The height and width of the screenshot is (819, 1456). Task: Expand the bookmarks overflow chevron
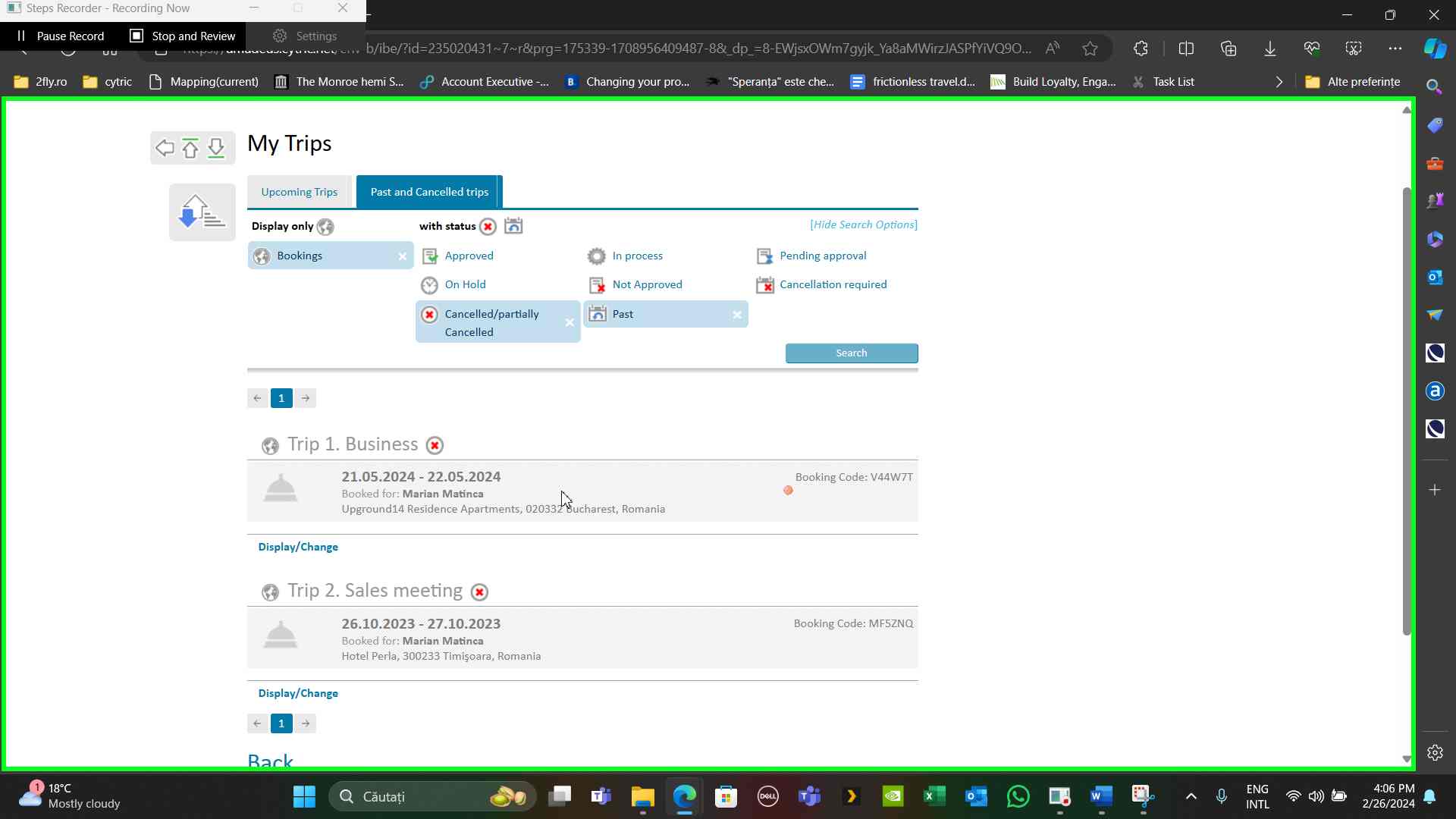tap(1279, 82)
